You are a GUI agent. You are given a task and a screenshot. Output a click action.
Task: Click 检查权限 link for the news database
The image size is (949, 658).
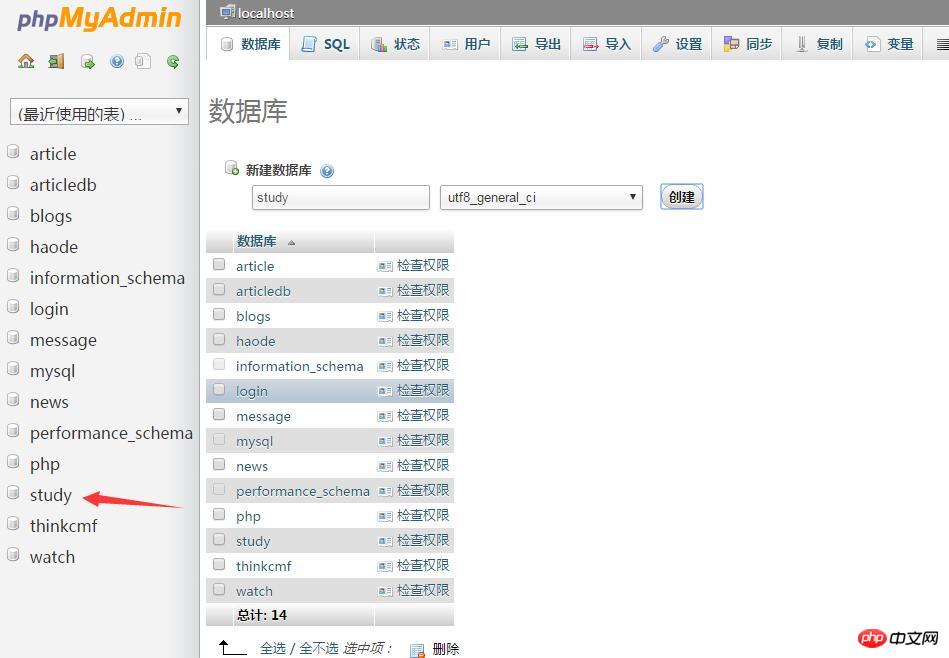422,465
